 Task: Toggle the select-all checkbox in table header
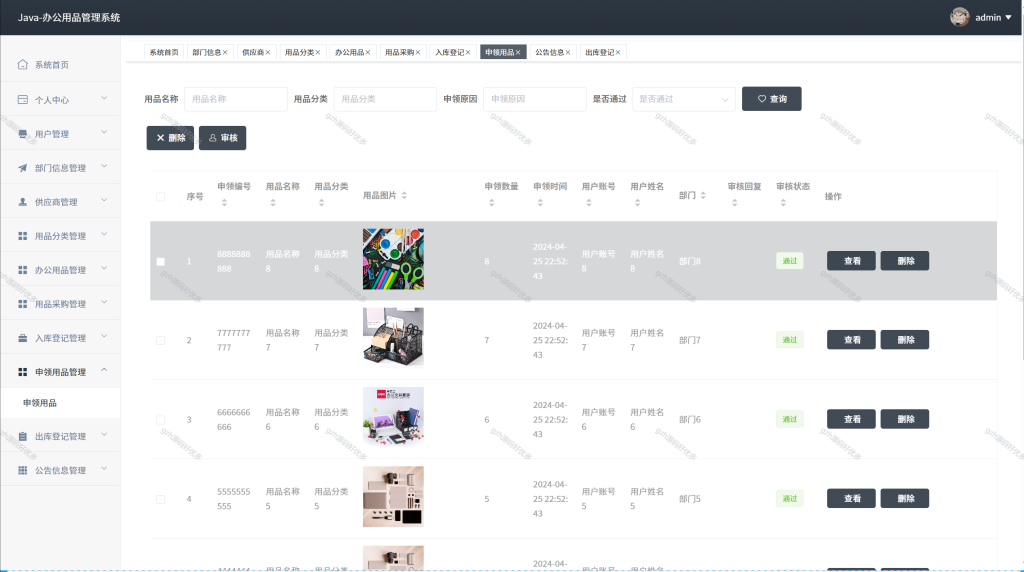161,197
